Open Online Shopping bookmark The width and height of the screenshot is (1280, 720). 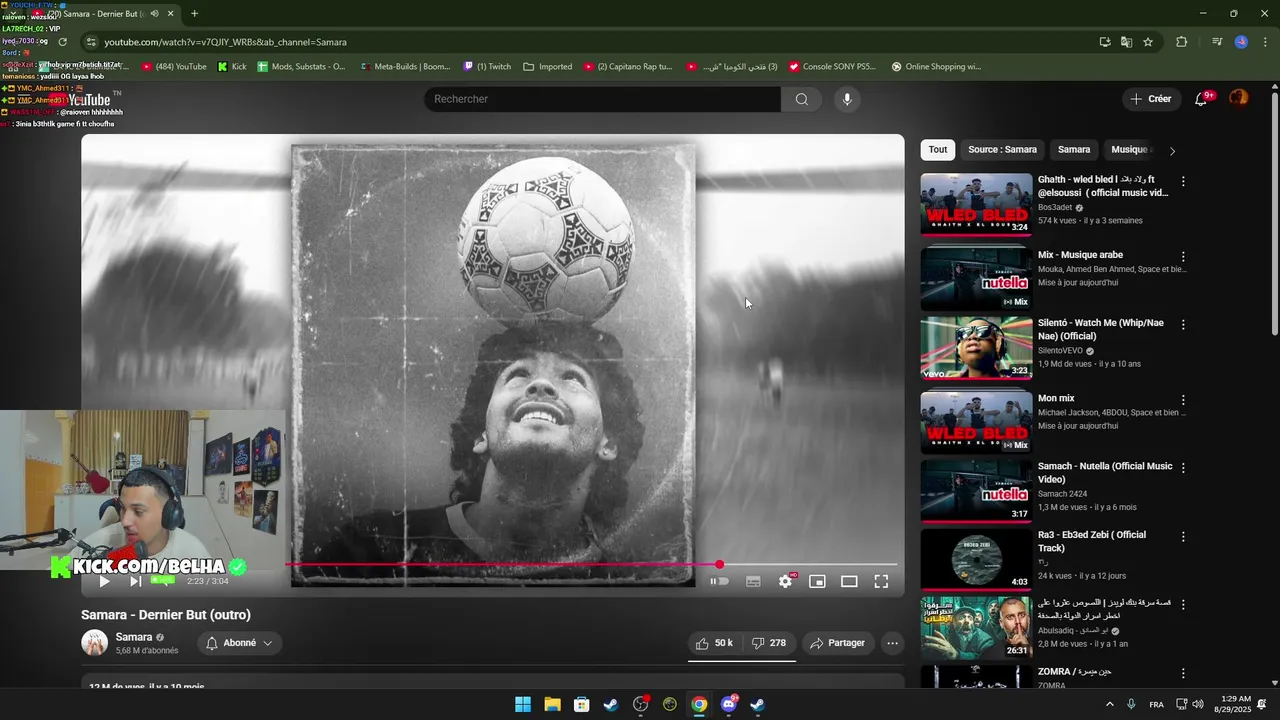coord(936,67)
